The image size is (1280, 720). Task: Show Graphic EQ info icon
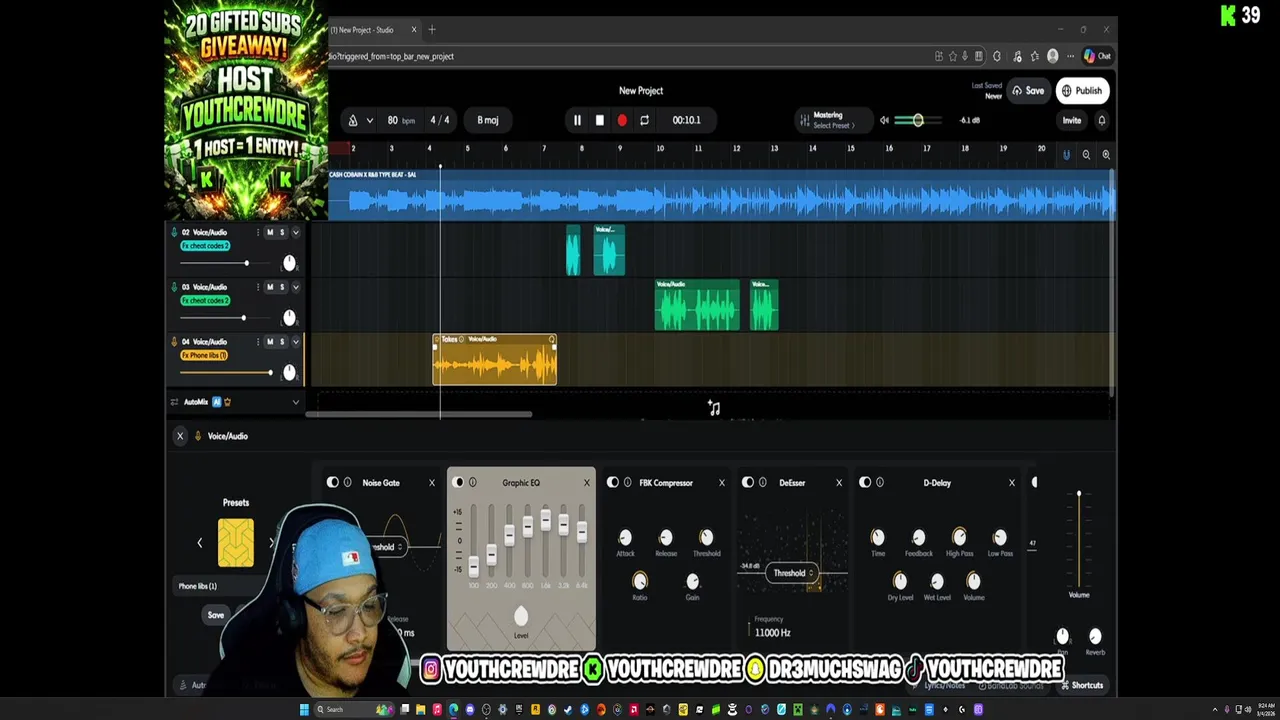pos(473,483)
